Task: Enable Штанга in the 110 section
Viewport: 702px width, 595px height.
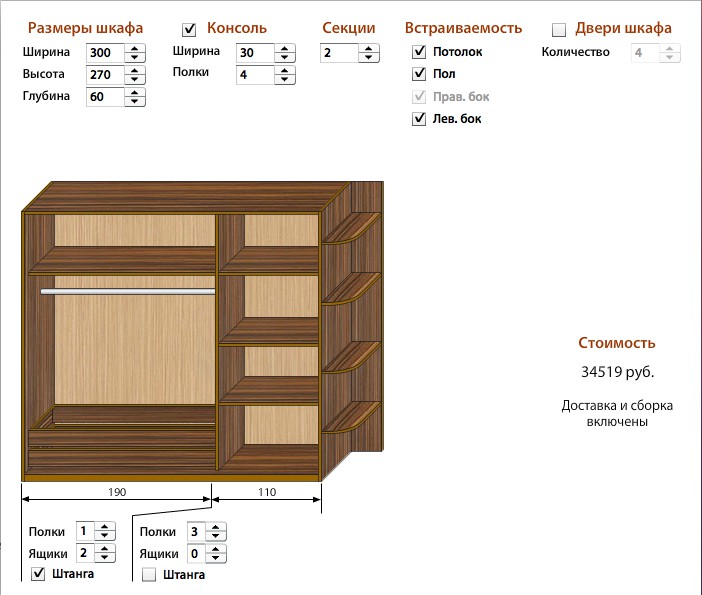Action: coord(149,574)
